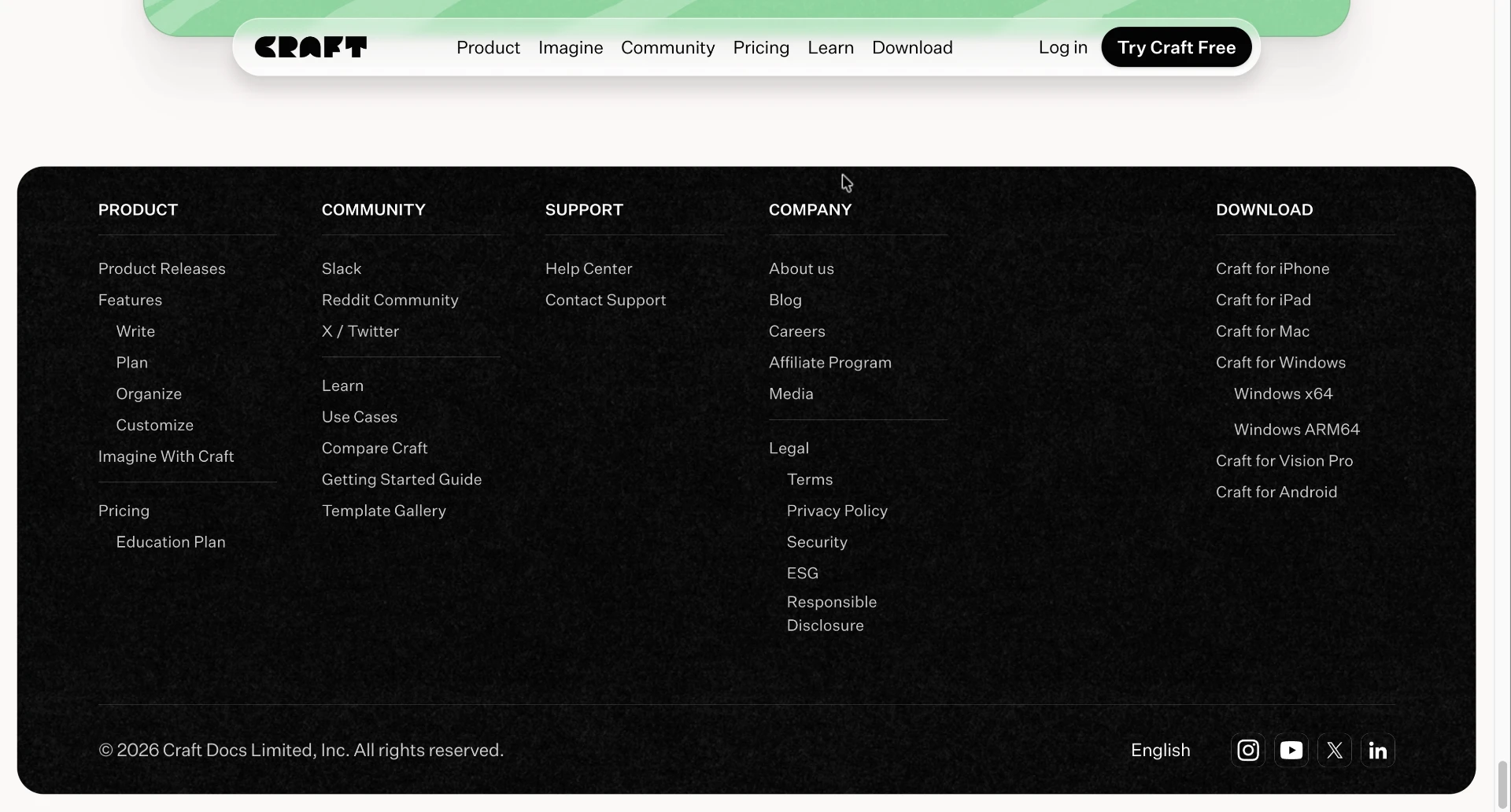This screenshot has height=812, width=1511.
Task: Open Craft for iPad download link
Action: click(1263, 300)
